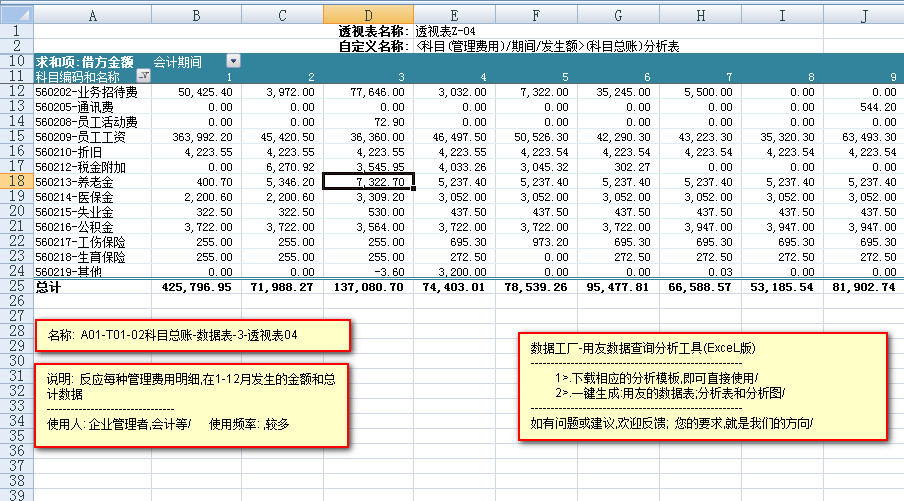Select the 名称 A01-T01-02 text box
This screenshot has width=904, height=501.
(x=192, y=335)
